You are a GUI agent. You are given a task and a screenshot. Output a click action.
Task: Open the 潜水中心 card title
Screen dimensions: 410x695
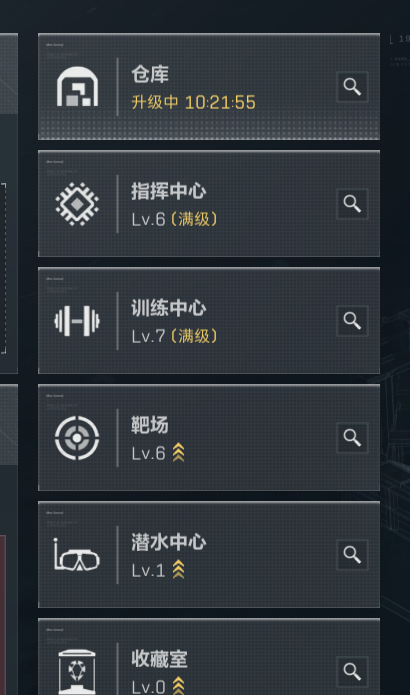[x=168, y=542]
